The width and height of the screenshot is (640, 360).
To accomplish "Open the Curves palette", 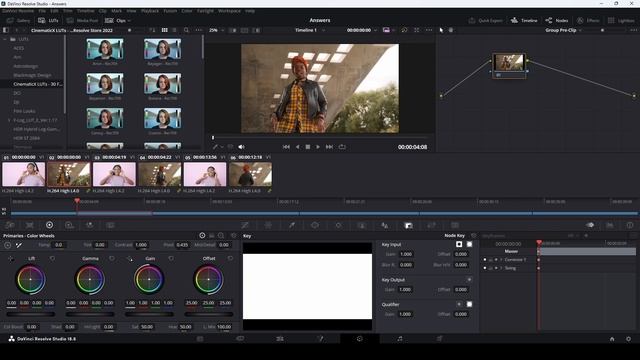I will pyautogui.click(x=245, y=225).
